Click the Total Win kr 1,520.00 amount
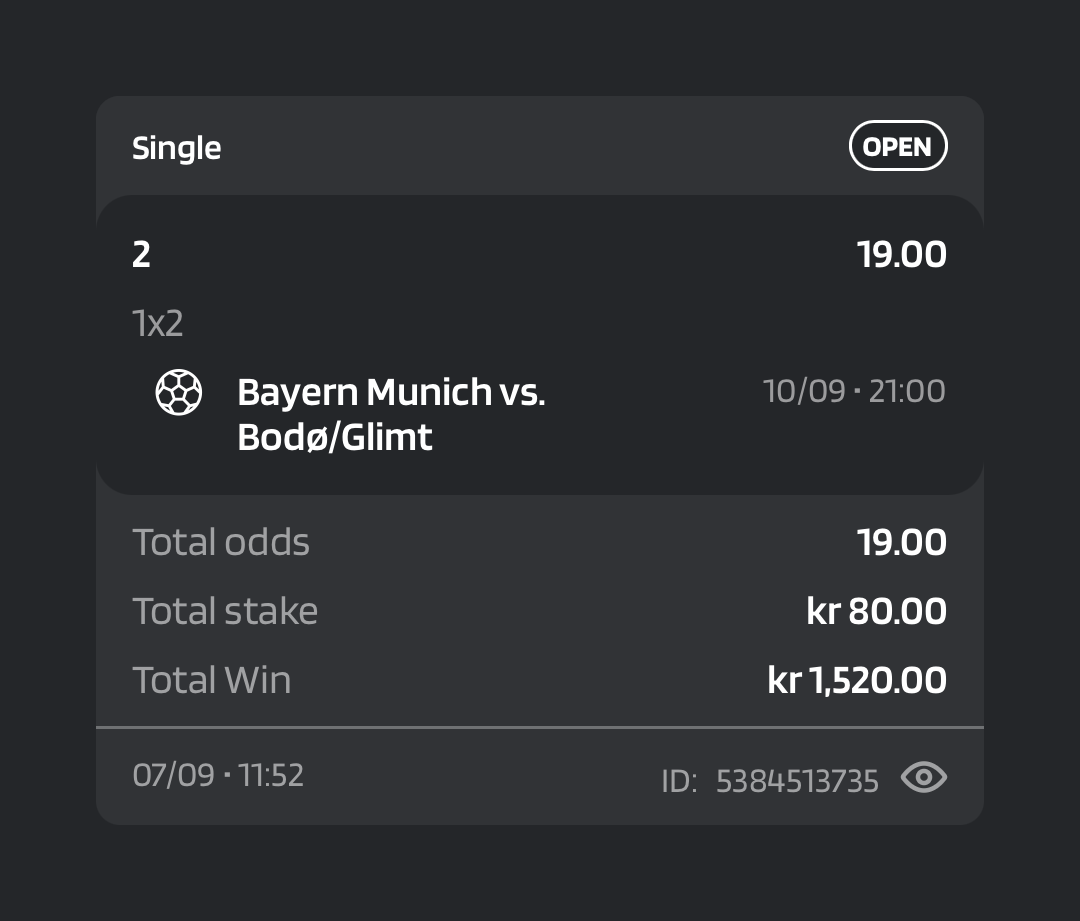The height and width of the screenshot is (921, 1080). tap(857, 681)
